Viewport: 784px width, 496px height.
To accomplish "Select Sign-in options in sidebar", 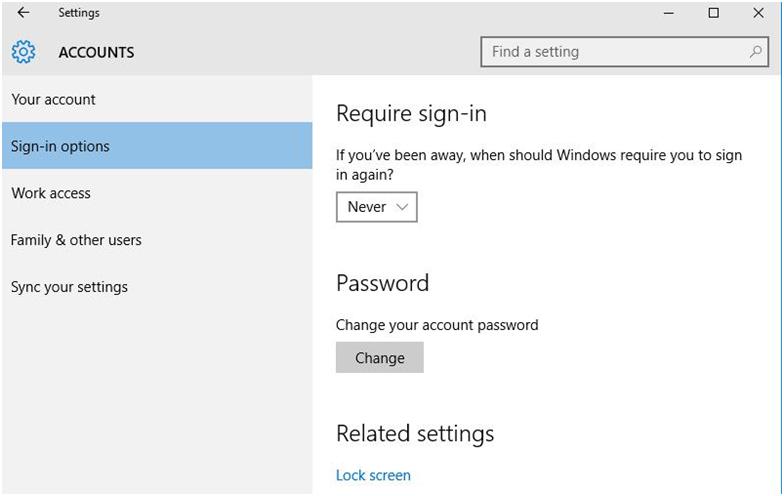I will pos(61,146).
